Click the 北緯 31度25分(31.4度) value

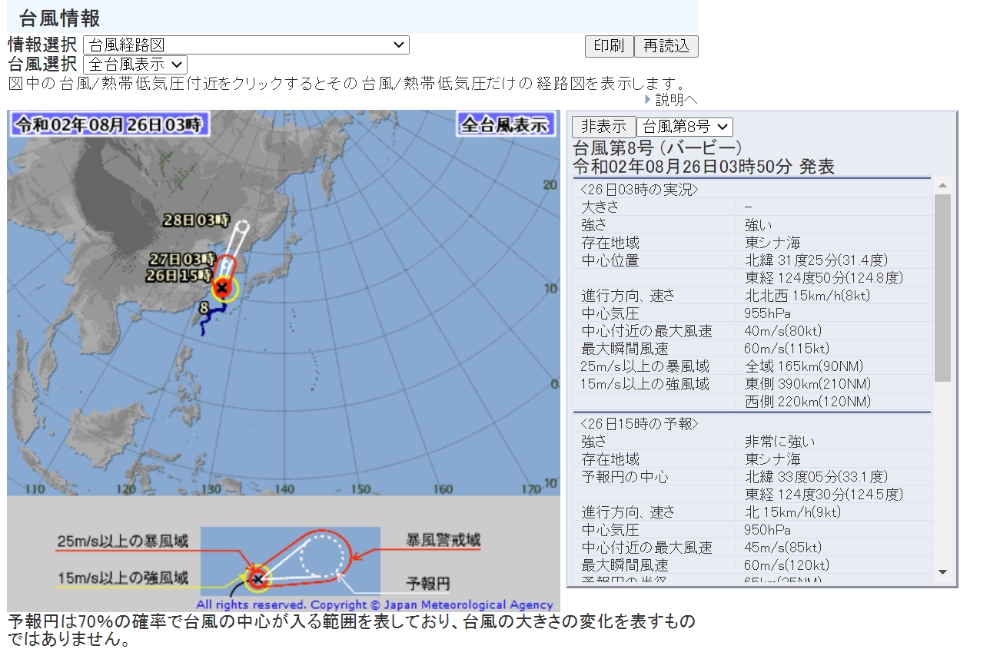coord(816,260)
